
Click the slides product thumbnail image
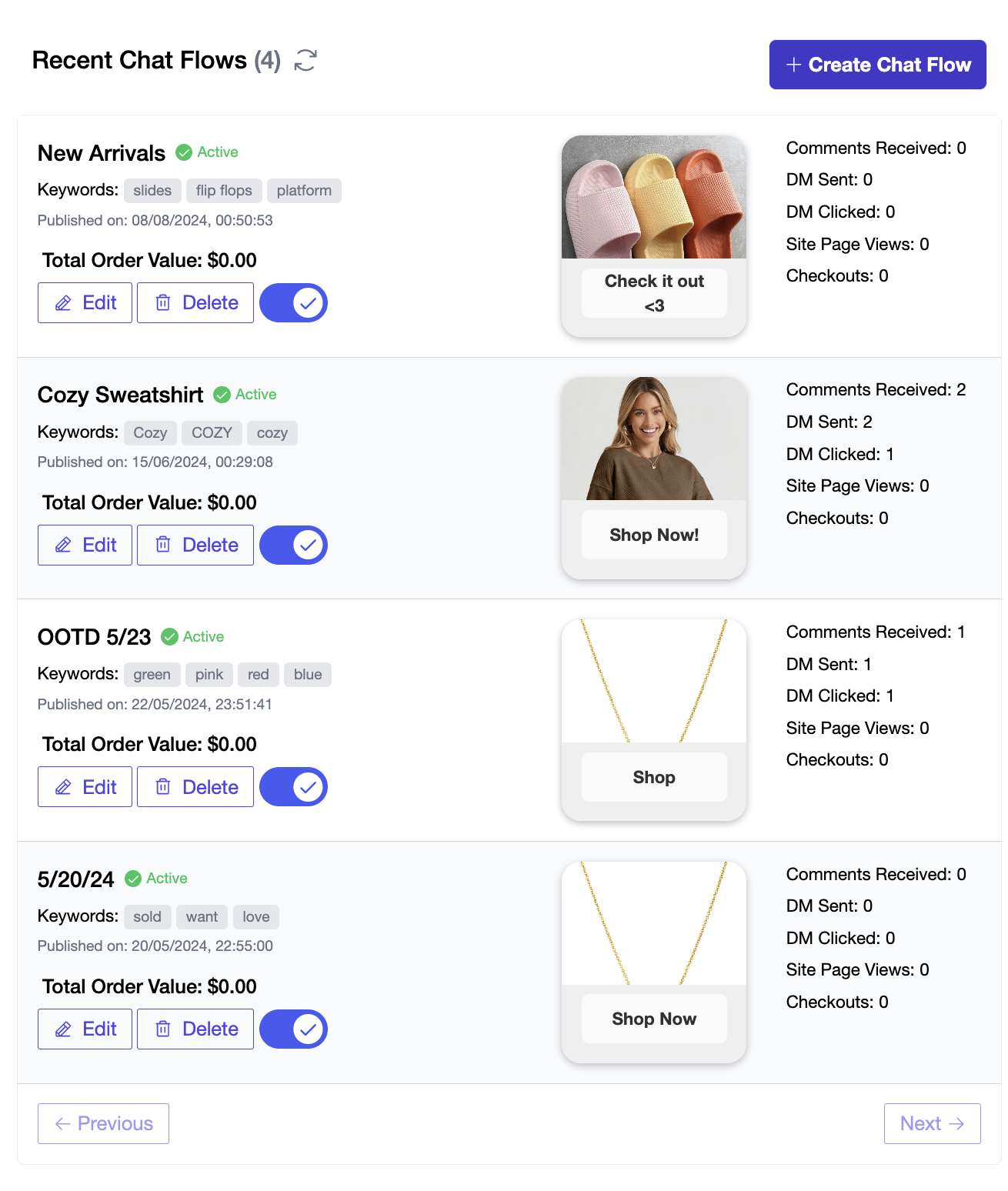click(654, 198)
